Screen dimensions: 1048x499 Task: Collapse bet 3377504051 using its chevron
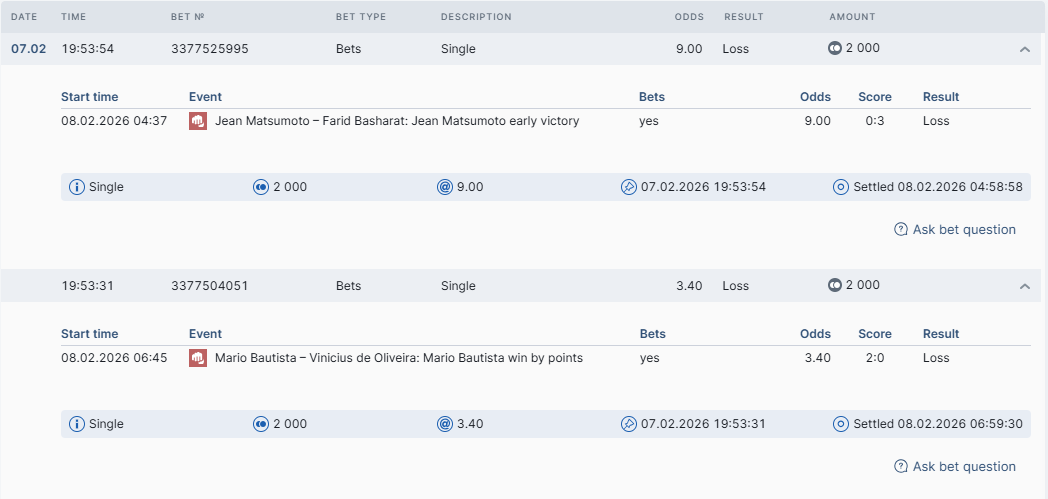coord(1025,286)
